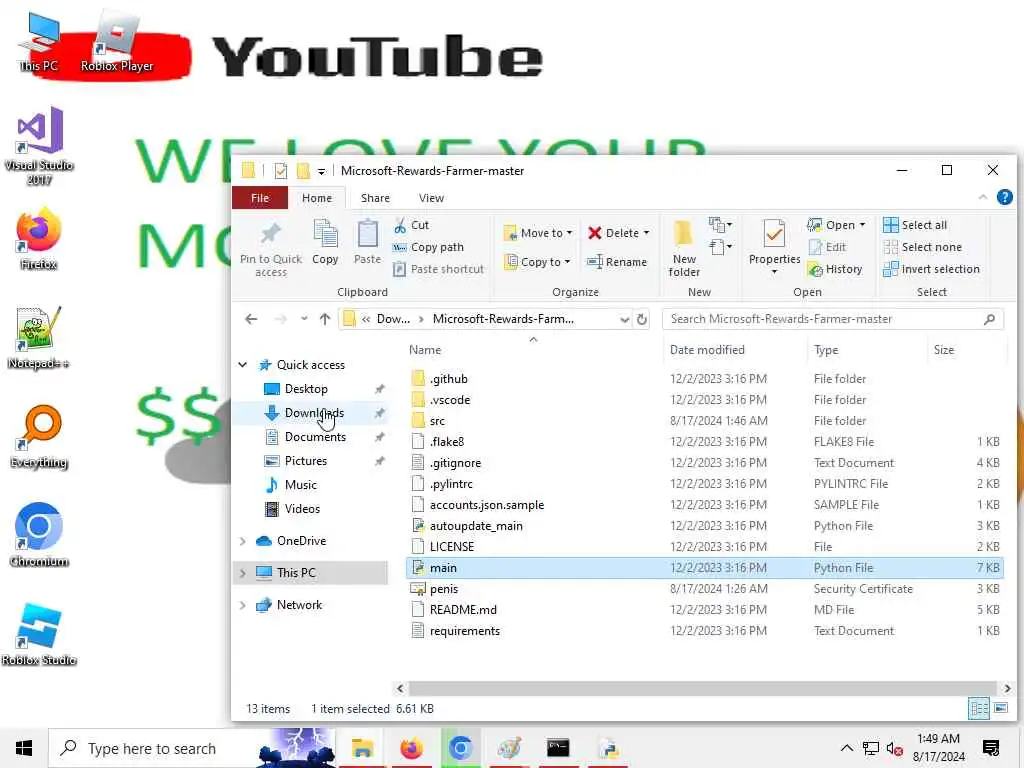This screenshot has width=1024, height=768.
Task: Select the README.md file
Action: pyautogui.click(x=704, y=609)
